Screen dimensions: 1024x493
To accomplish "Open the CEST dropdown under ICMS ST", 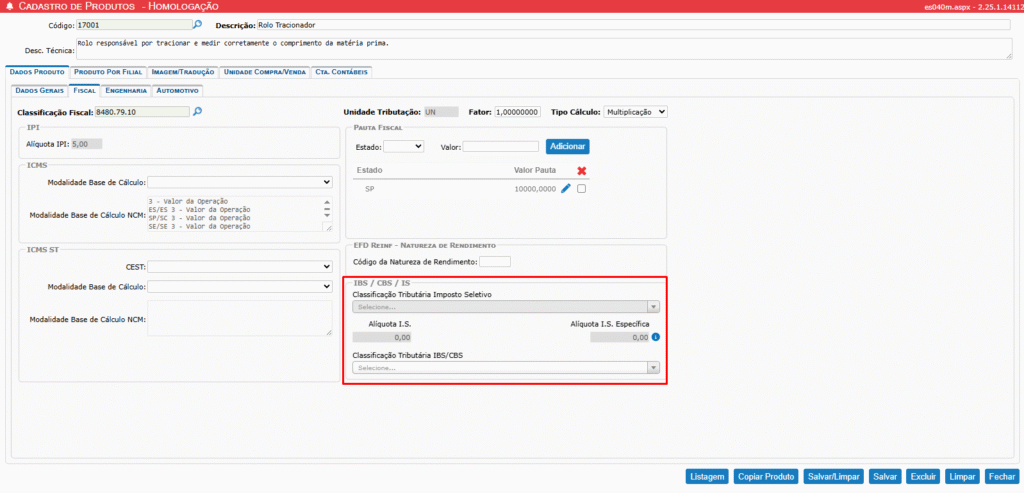I will 240,267.
